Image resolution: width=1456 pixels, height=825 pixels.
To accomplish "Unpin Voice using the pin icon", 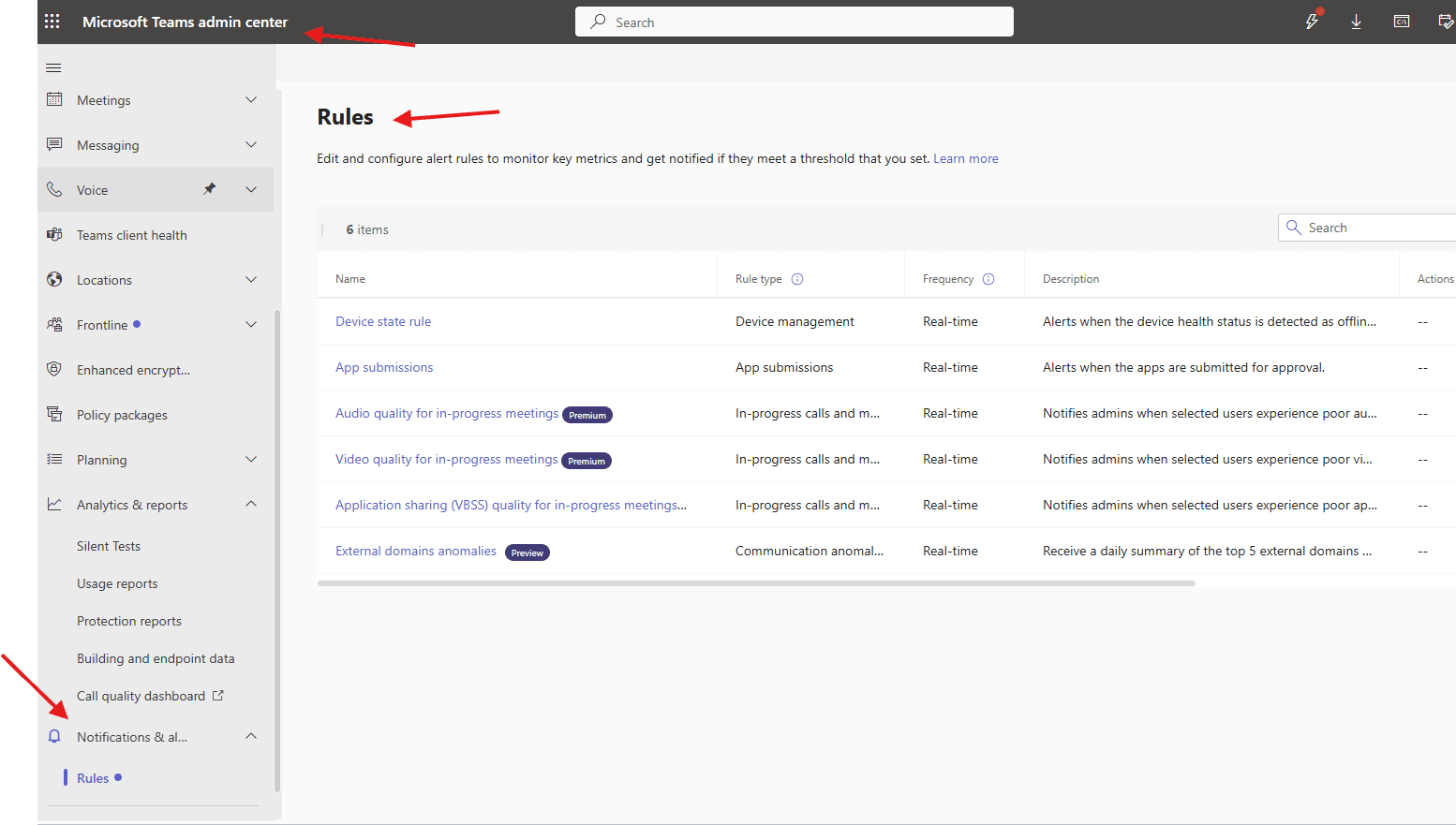I will point(210,189).
